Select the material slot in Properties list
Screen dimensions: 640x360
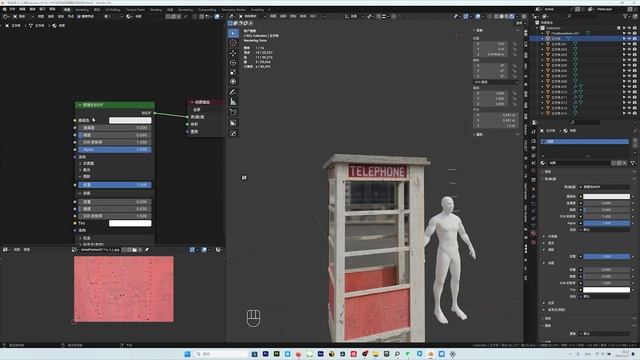pyautogui.click(x=585, y=142)
